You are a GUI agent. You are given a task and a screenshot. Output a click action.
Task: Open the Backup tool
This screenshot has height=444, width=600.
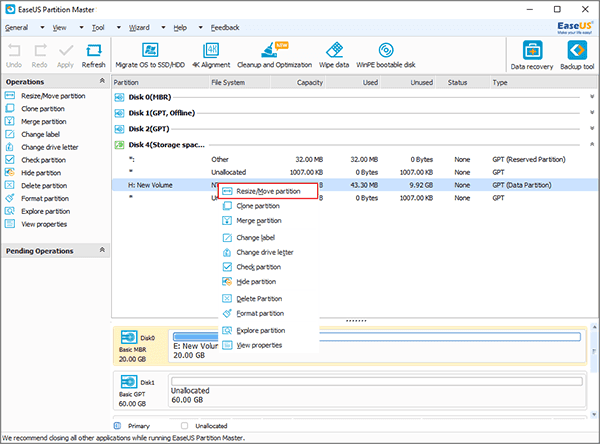[x=577, y=56]
